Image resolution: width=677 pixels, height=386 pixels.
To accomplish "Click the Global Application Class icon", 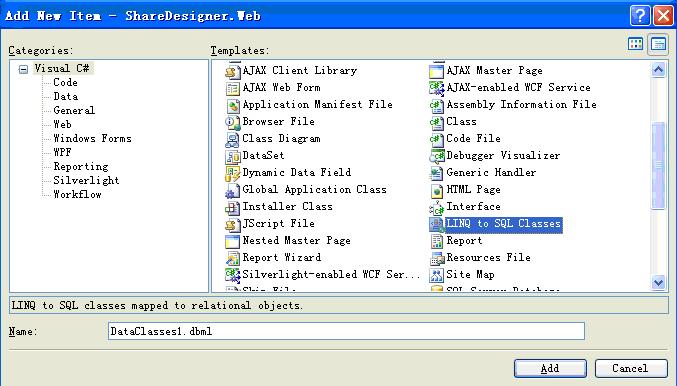I will click(x=232, y=190).
